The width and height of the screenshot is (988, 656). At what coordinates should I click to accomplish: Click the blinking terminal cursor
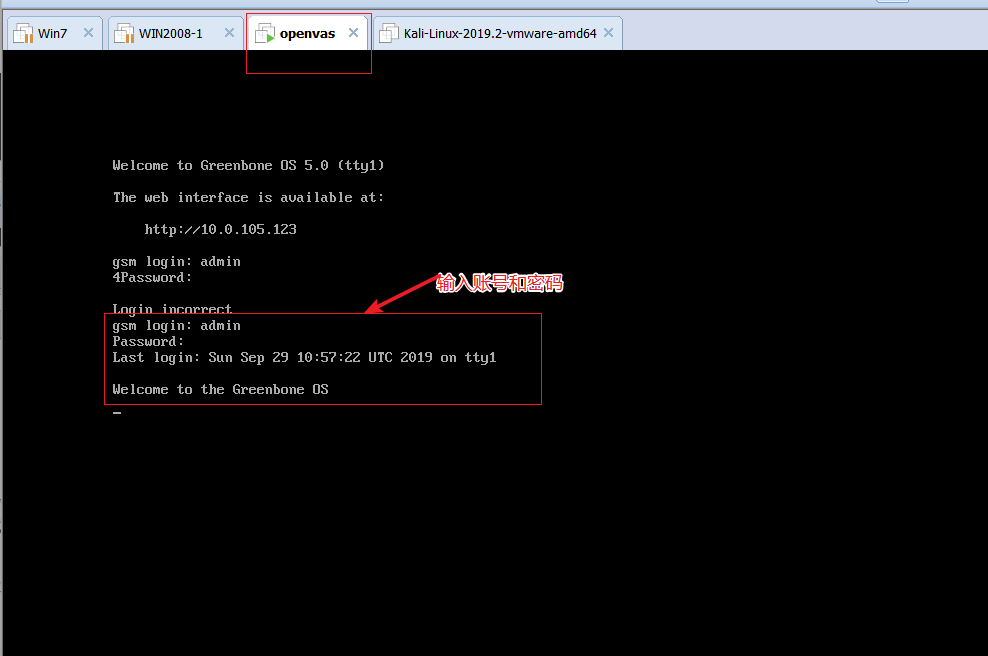pyautogui.click(x=117, y=413)
